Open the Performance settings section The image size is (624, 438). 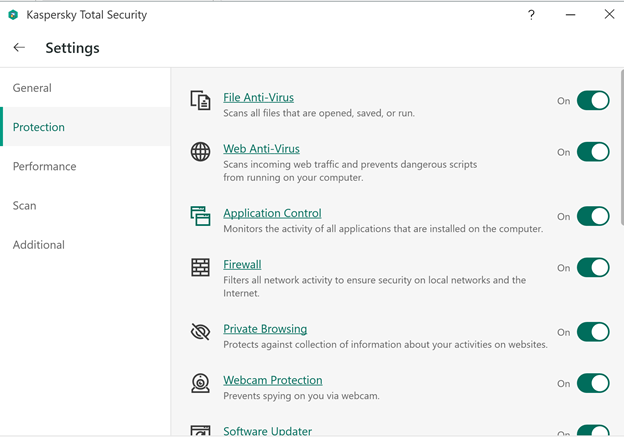point(85,166)
